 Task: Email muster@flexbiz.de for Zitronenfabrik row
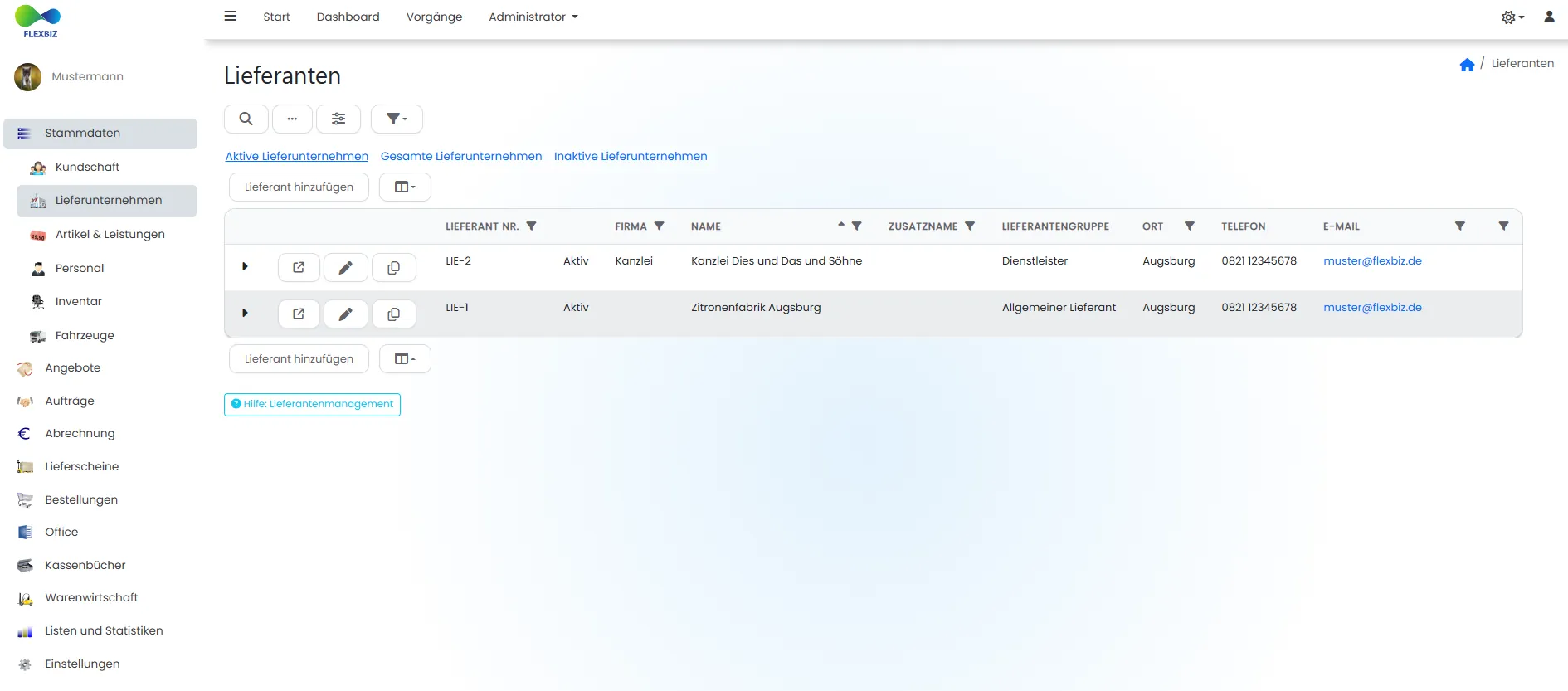[1372, 307]
